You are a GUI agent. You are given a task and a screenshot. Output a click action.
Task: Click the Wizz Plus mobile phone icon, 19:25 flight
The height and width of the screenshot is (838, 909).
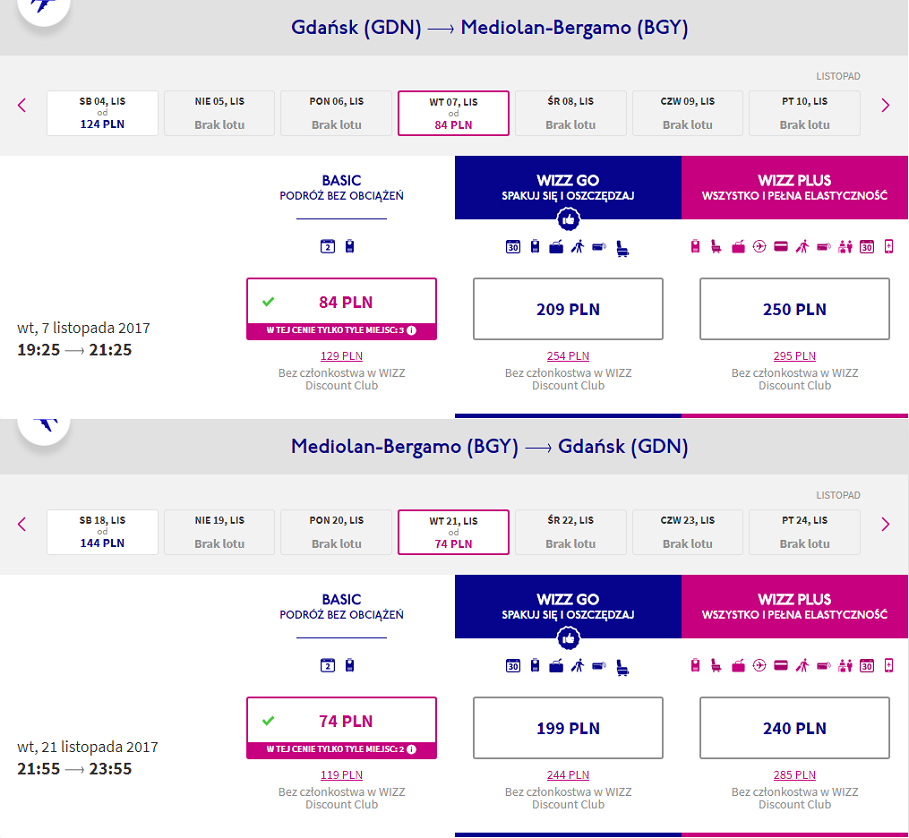[889, 246]
